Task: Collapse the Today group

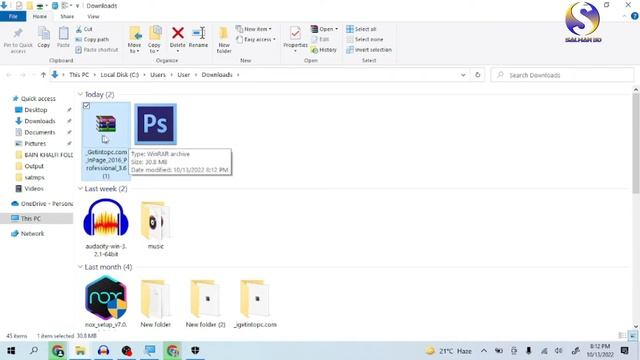Action: 80,94
